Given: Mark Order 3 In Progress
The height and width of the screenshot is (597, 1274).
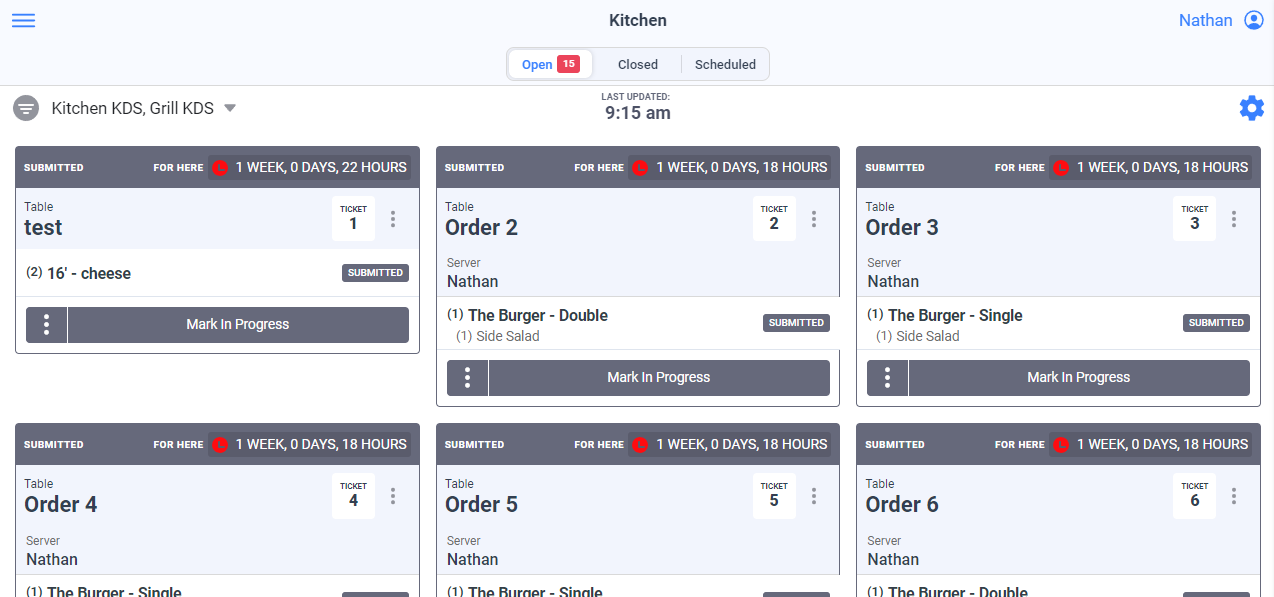Looking at the screenshot, I should [x=1079, y=378].
